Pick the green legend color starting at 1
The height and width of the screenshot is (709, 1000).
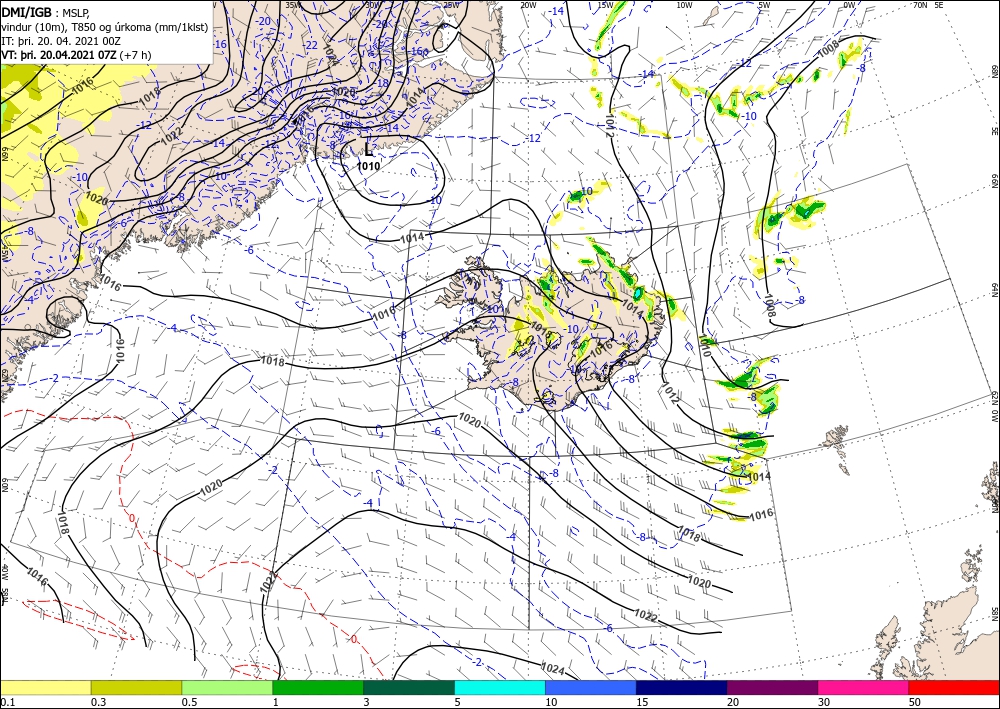coord(318,687)
